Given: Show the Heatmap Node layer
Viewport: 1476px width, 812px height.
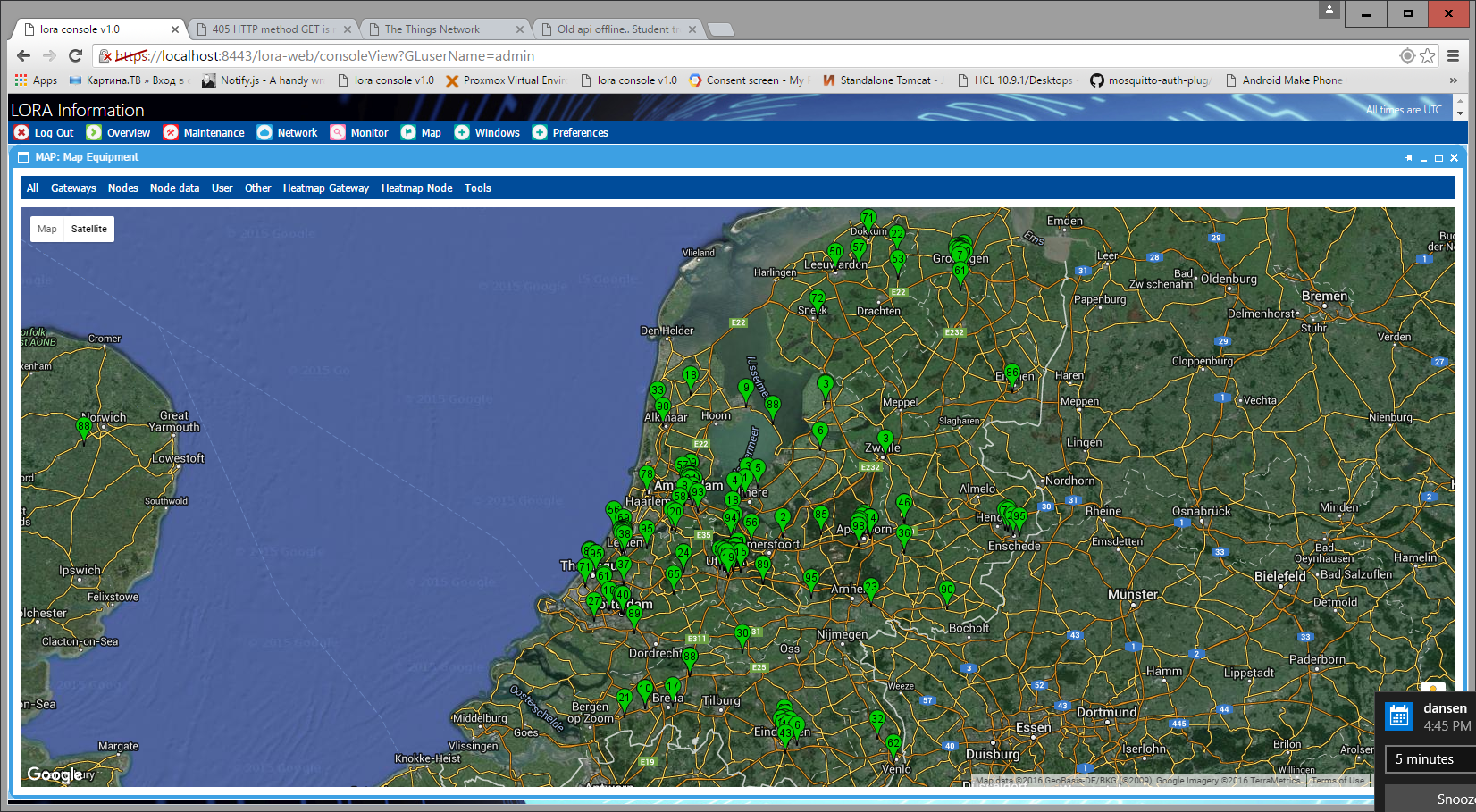Looking at the screenshot, I should click(x=417, y=188).
